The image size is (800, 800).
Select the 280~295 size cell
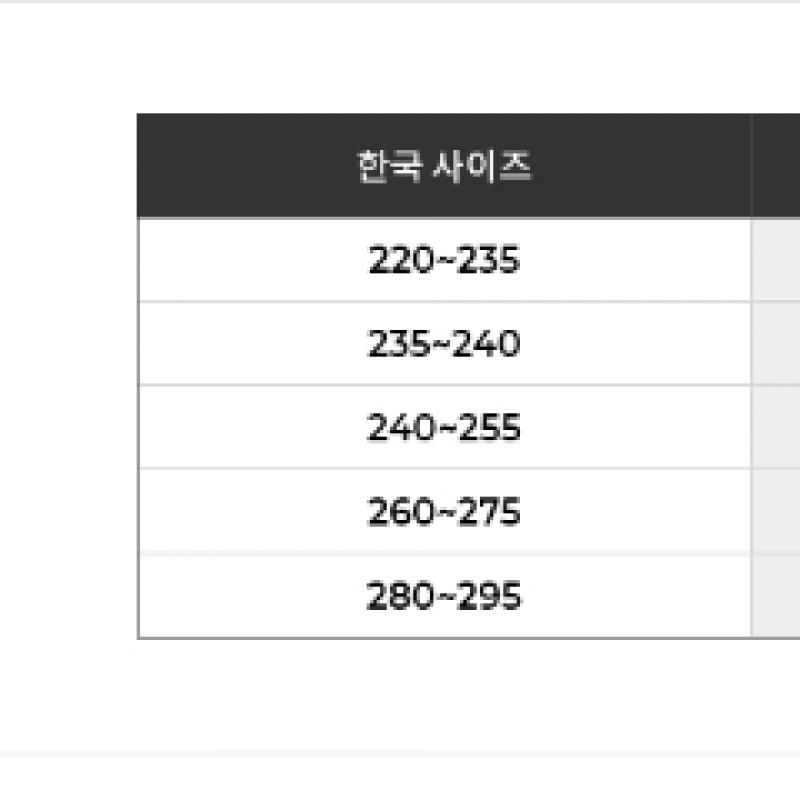tap(444, 597)
